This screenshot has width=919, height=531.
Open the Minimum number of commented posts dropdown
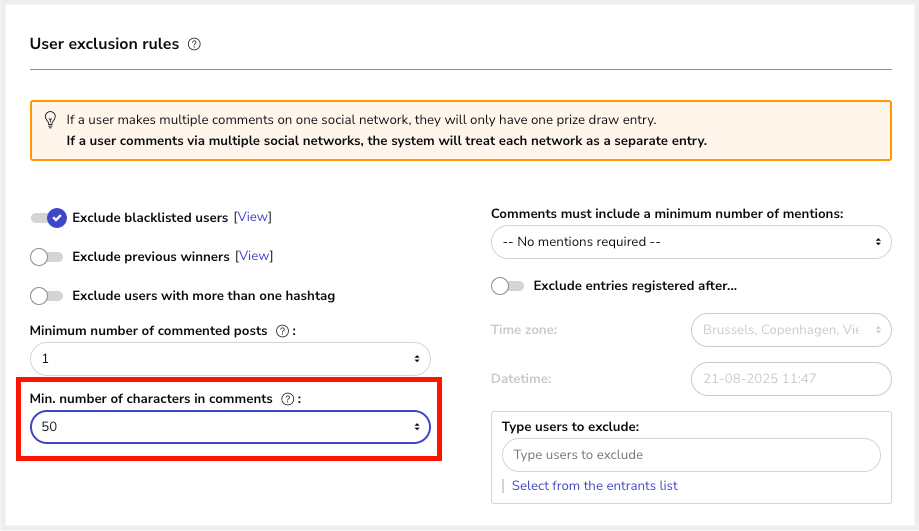point(230,359)
